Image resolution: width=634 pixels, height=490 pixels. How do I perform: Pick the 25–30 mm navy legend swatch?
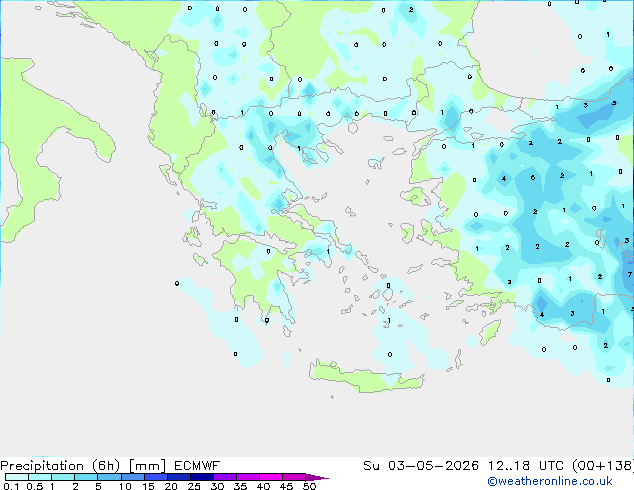(x=202, y=477)
